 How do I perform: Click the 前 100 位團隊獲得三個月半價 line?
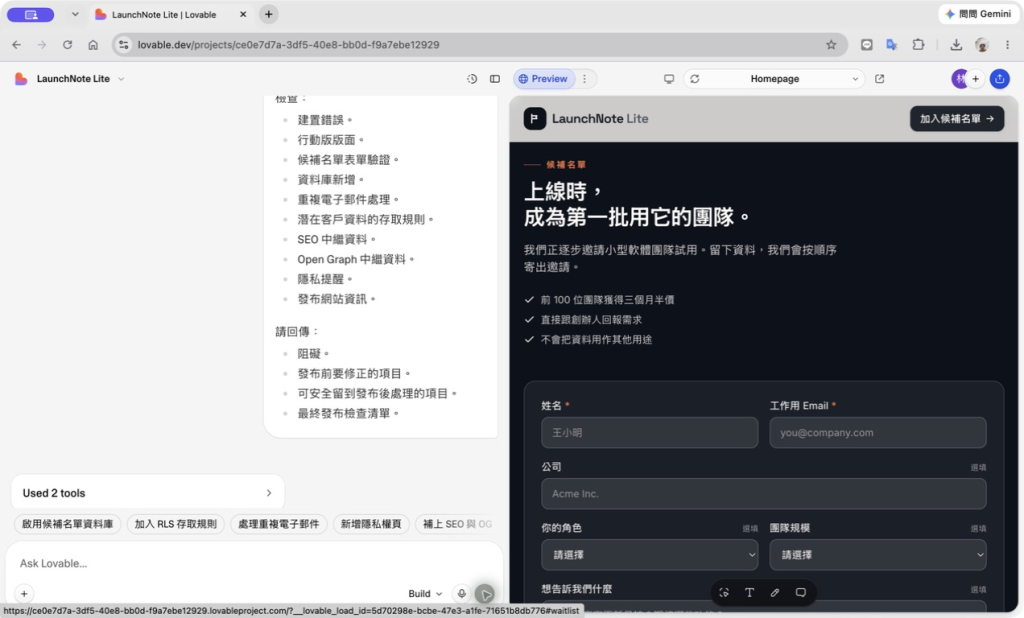pos(607,300)
